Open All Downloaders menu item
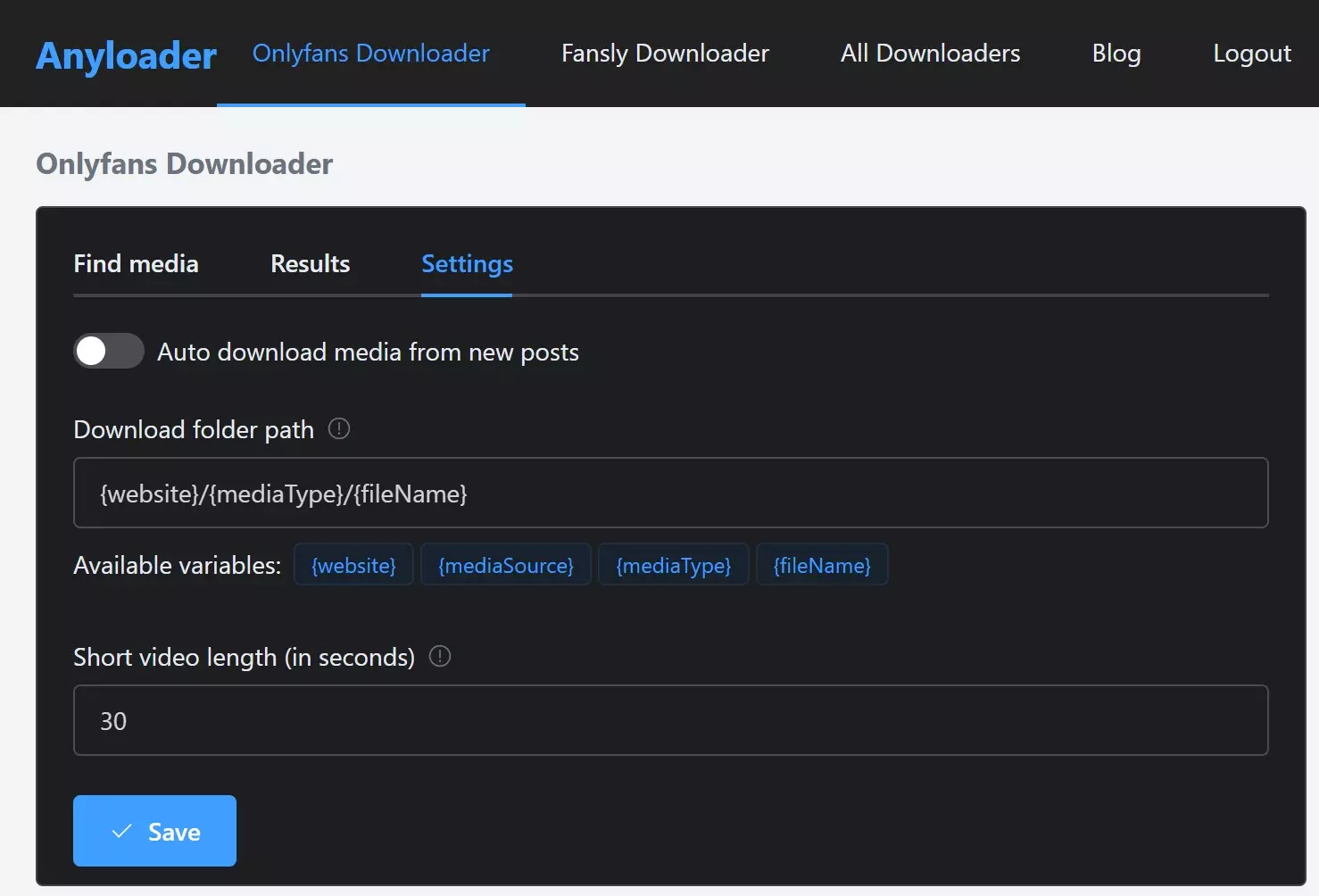 [930, 54]
